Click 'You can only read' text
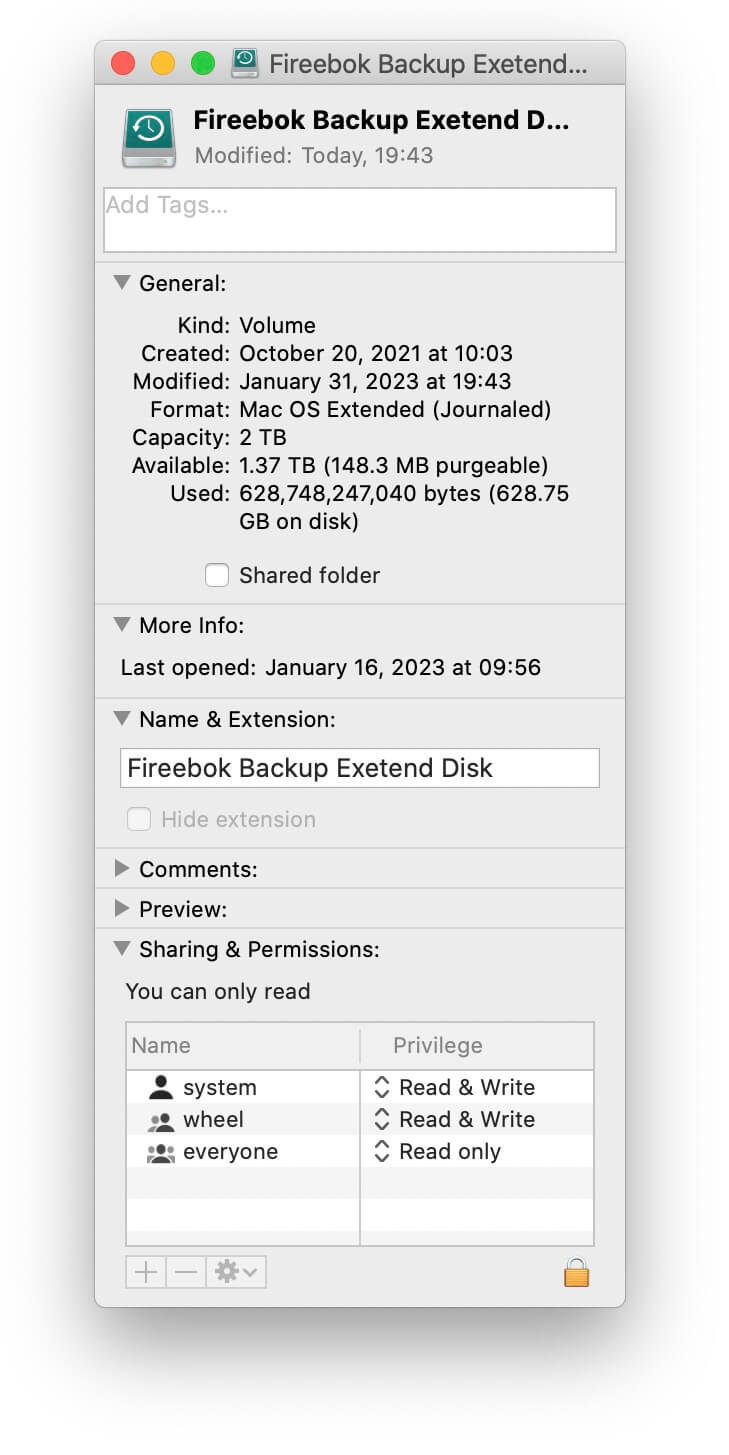This screenshot has height=1455, width=729. pos(218,992)
